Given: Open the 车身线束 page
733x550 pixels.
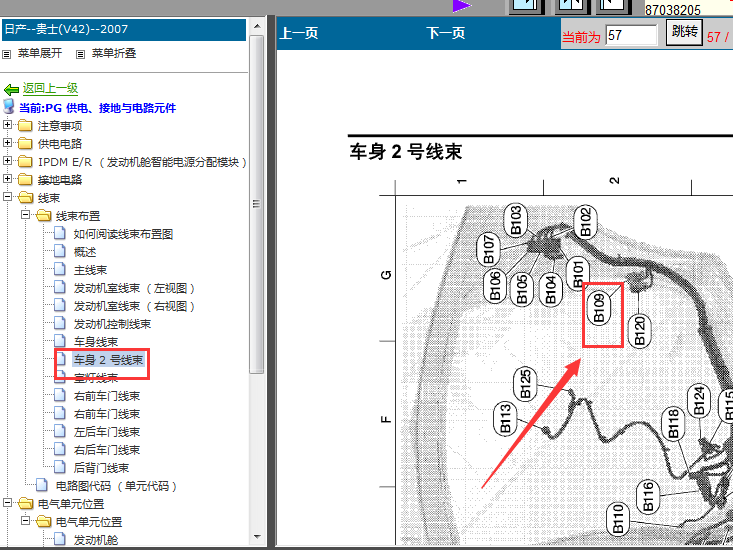Looking at the screenshot, I should click(96, 342).
